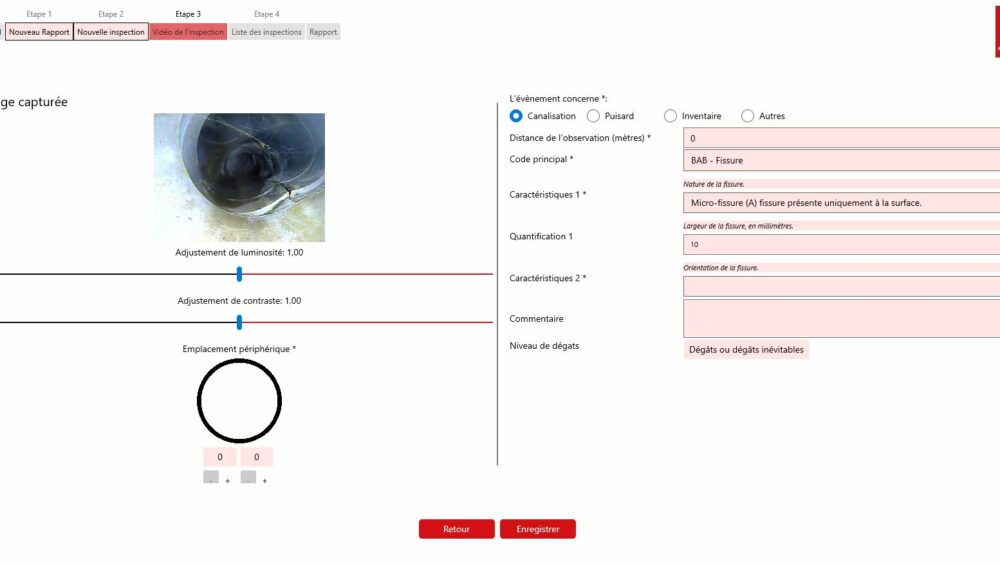Open the Liste des inspections step
The height and width of the screenshot is (565, 1000).
(x=266, y=32)
